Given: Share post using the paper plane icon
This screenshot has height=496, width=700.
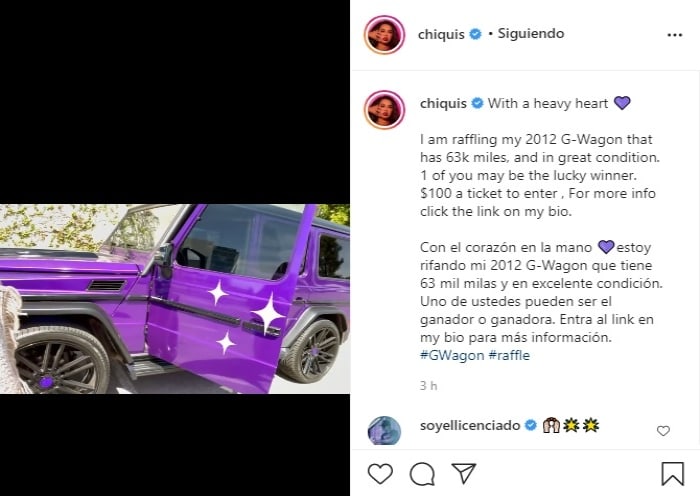Looking at the screenshot, I should 463,473.
